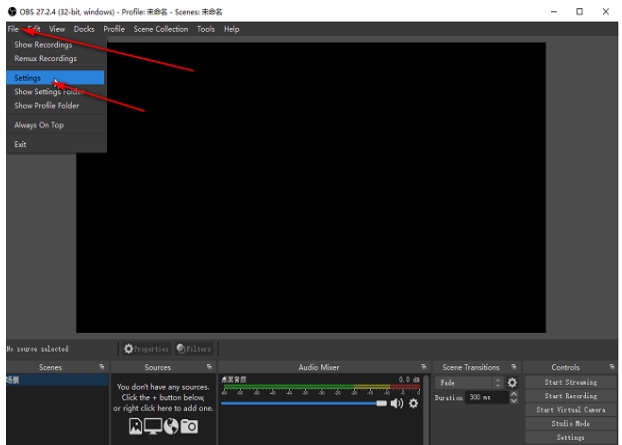The width and height of the screenshot is (622, 445).
Task: Open the View menu
Action: tap(57, 29)
